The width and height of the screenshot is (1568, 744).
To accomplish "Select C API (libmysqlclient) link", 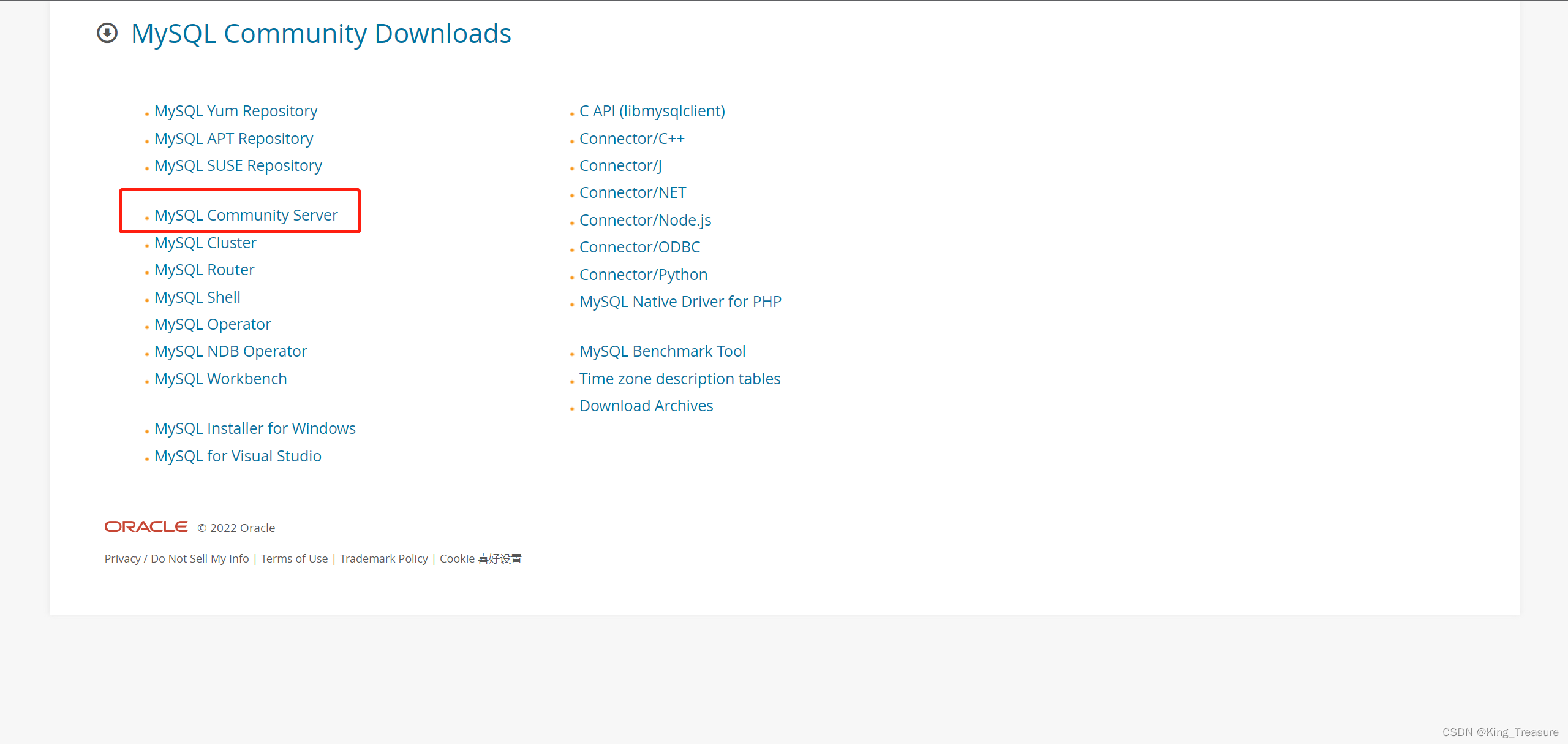I will [x=652, y=111].
